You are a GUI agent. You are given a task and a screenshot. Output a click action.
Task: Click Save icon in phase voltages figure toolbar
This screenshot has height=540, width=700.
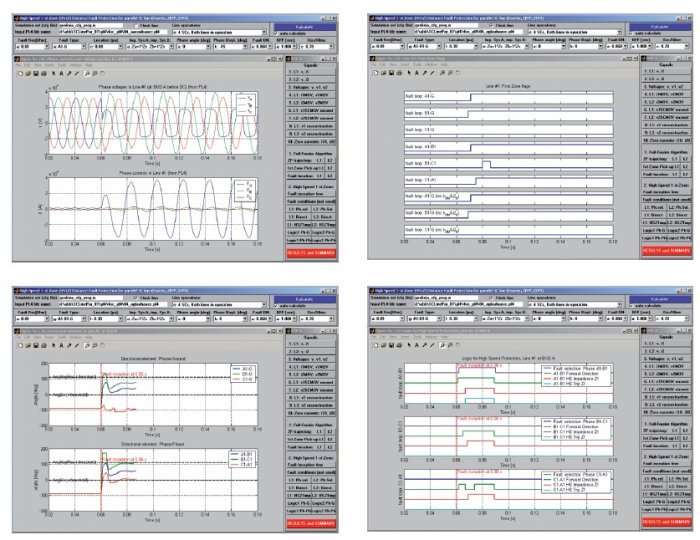tap(36, 74)
